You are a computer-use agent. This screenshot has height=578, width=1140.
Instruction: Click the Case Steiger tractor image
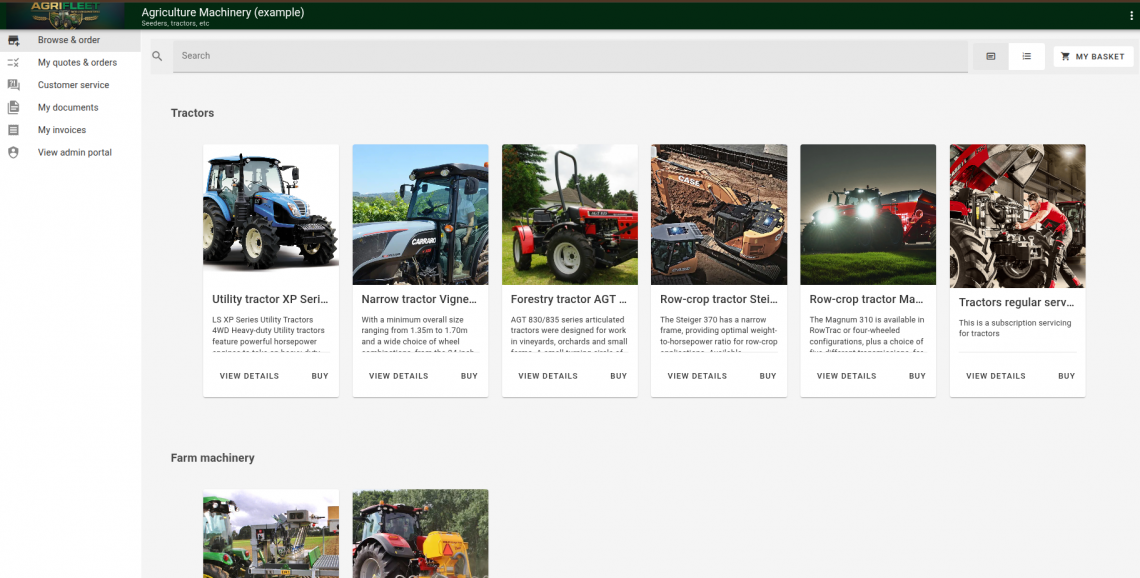click(x=719, y=214)
